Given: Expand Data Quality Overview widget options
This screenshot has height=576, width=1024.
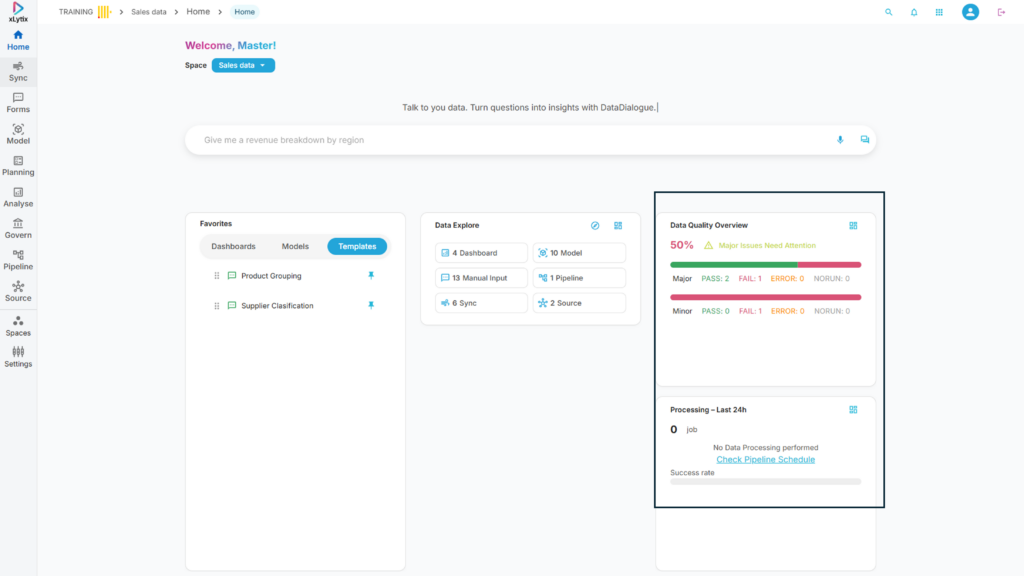Looking at the screenshot, I should point(853,225).
